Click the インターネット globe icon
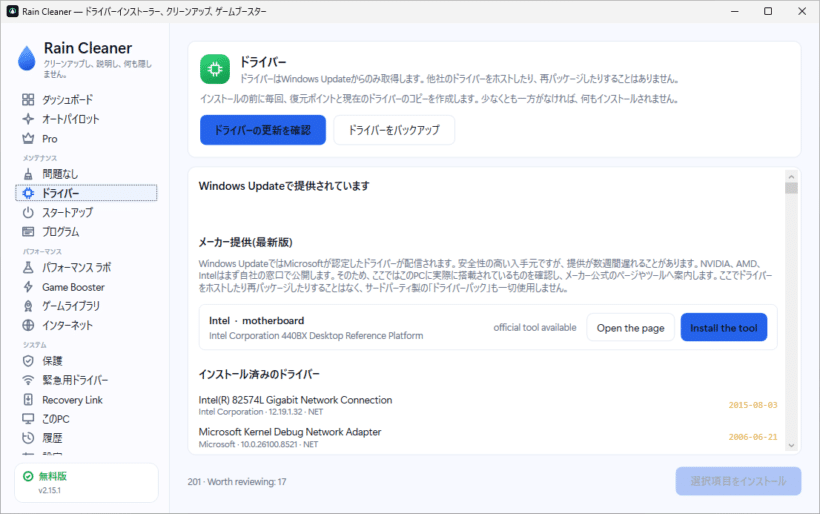Viewport: 820px width, 514px height. (28, 325)
